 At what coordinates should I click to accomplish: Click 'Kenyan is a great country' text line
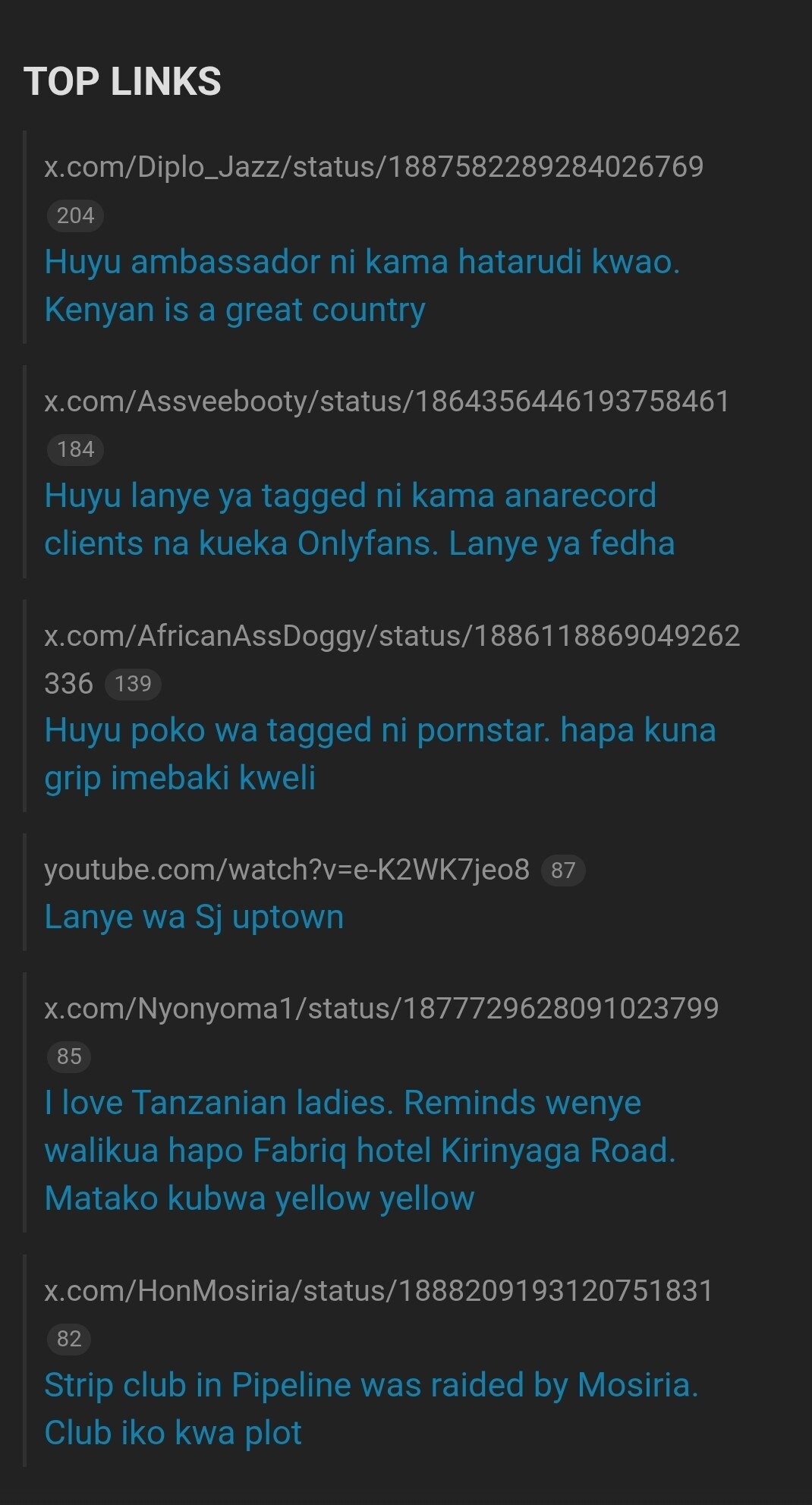234,310
